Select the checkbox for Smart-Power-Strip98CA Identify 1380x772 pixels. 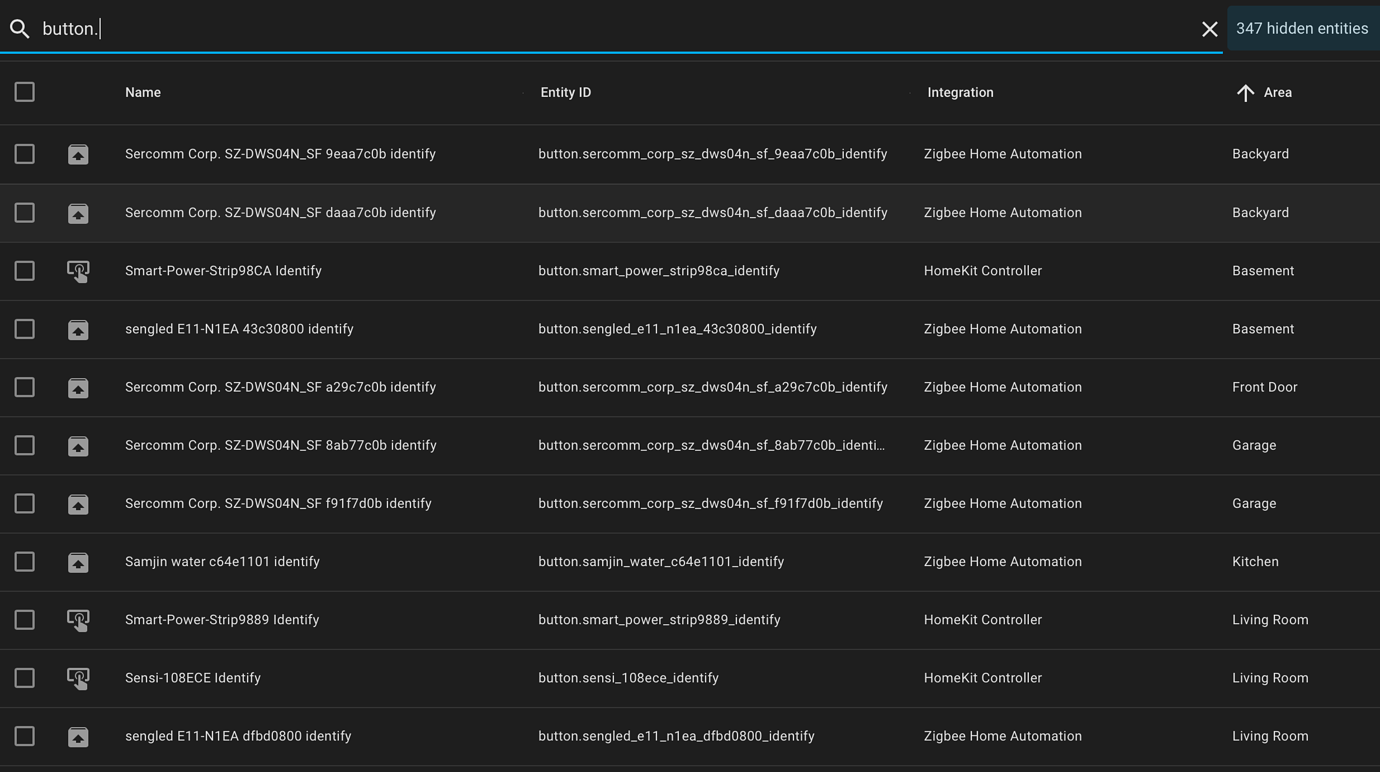pos(24,270)
